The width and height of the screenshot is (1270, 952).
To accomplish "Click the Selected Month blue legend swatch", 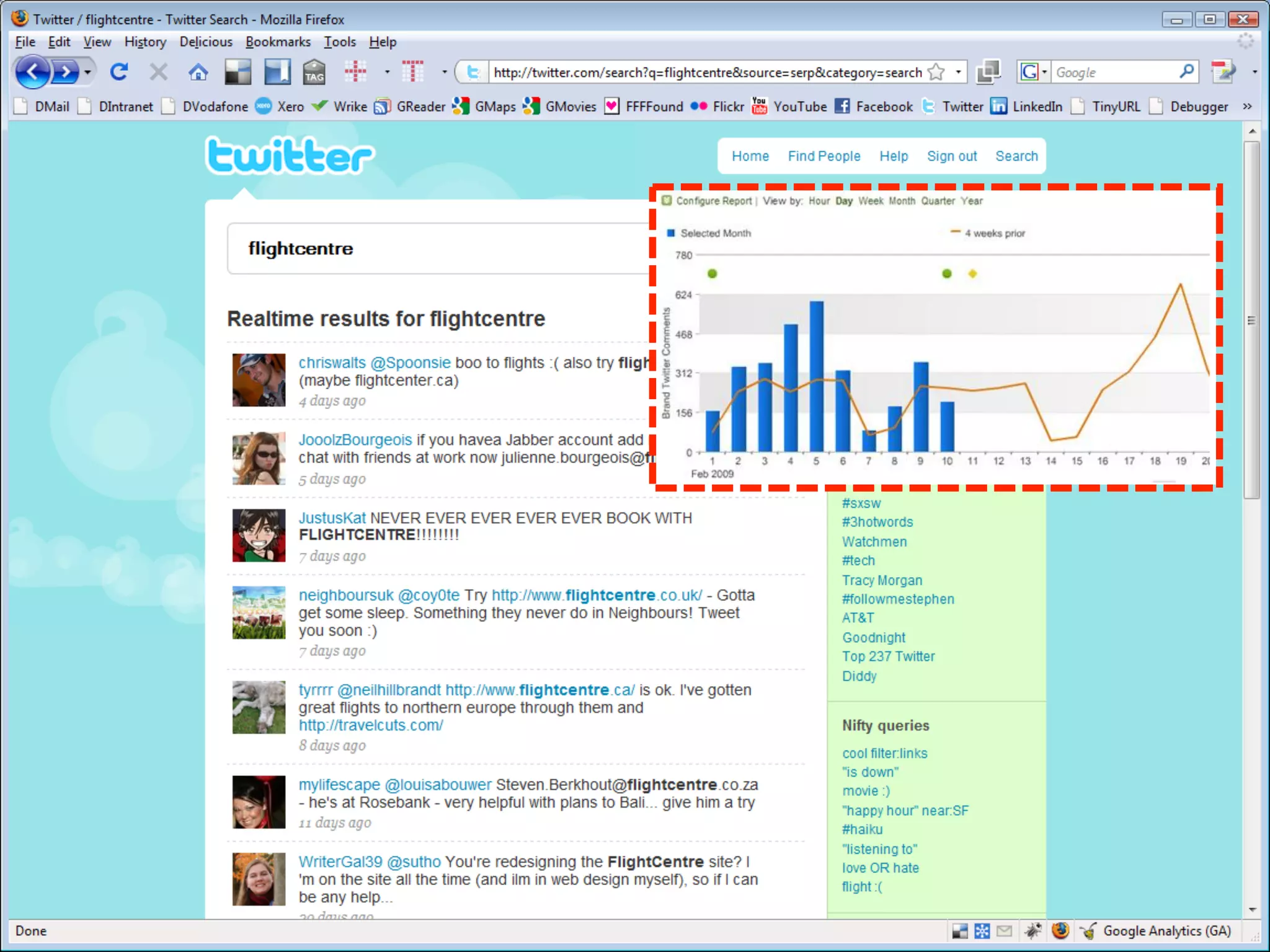I will click(x=670, y=233).
